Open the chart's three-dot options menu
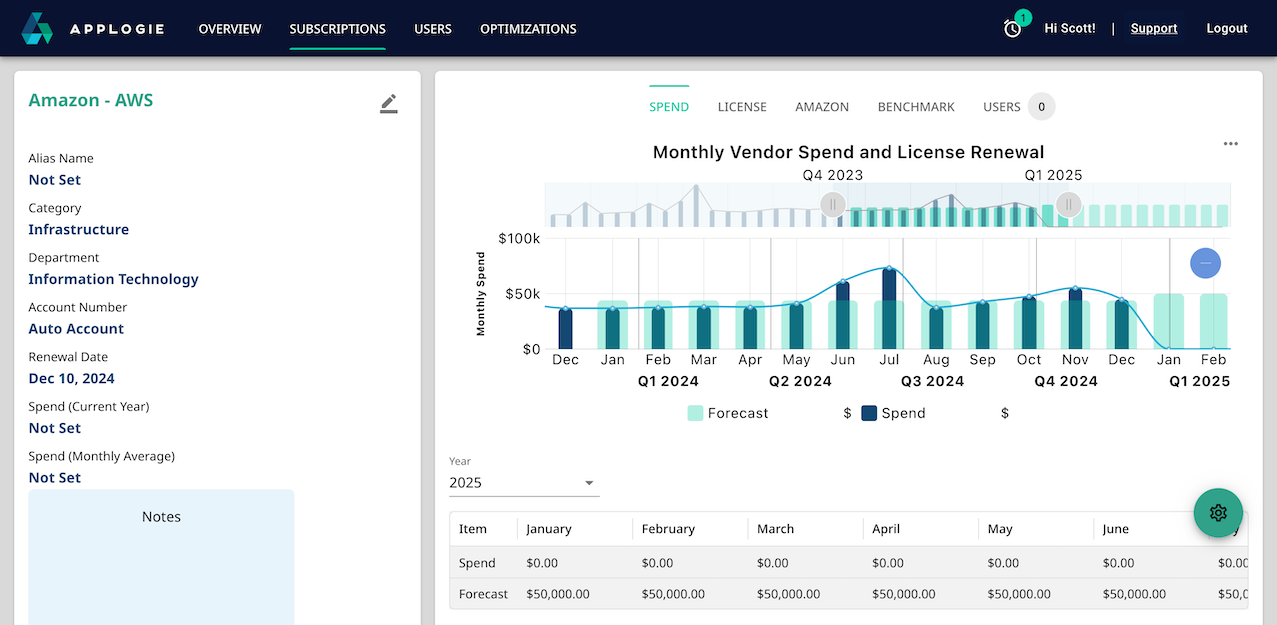This screenshot has width=1277, height=625. coord(1231,143)
